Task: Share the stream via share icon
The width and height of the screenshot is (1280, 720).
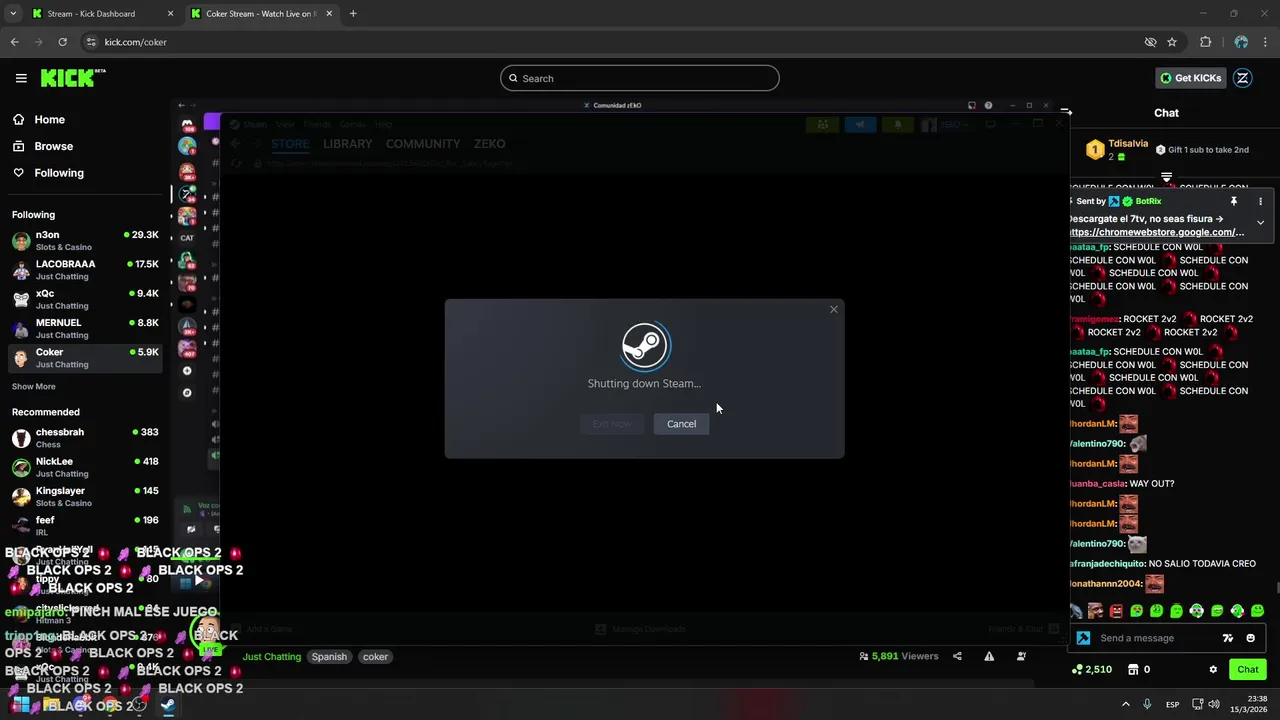Action: point(957,656)
